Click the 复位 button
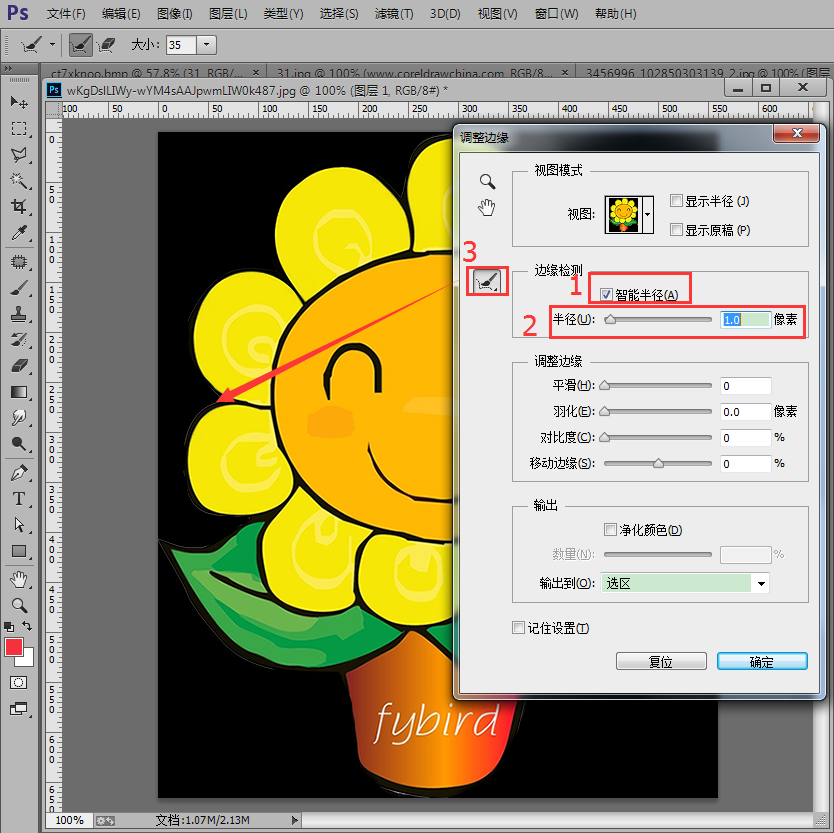This screenshot has width=834, height=833. click(661, 662)
